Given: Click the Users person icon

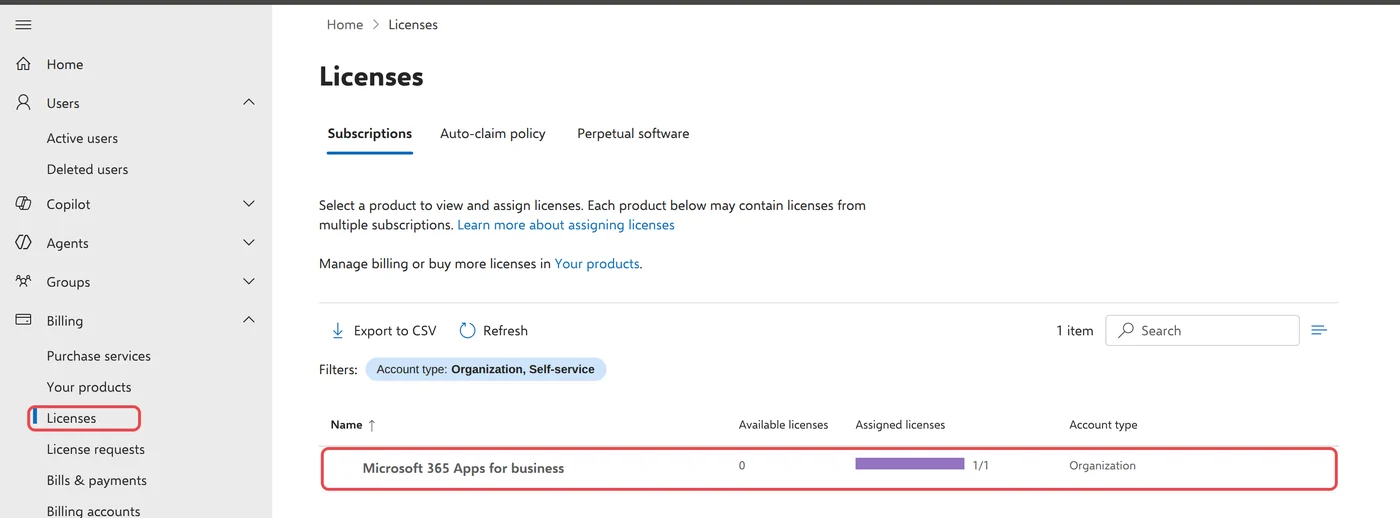Looking at the screenshot, I should (23, 103).
